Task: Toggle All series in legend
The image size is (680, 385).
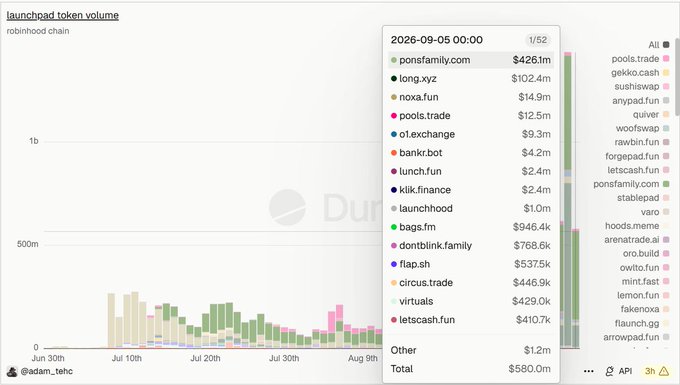Action: (659, 45)
